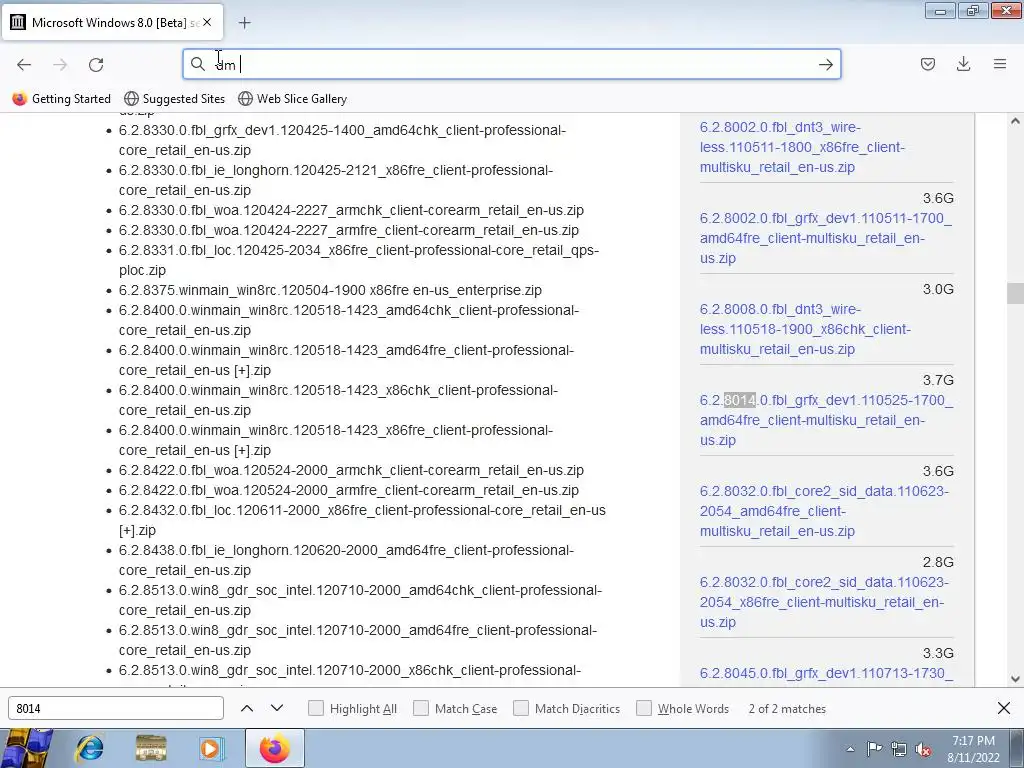Enable Match Case checkbox

[421, 708]
